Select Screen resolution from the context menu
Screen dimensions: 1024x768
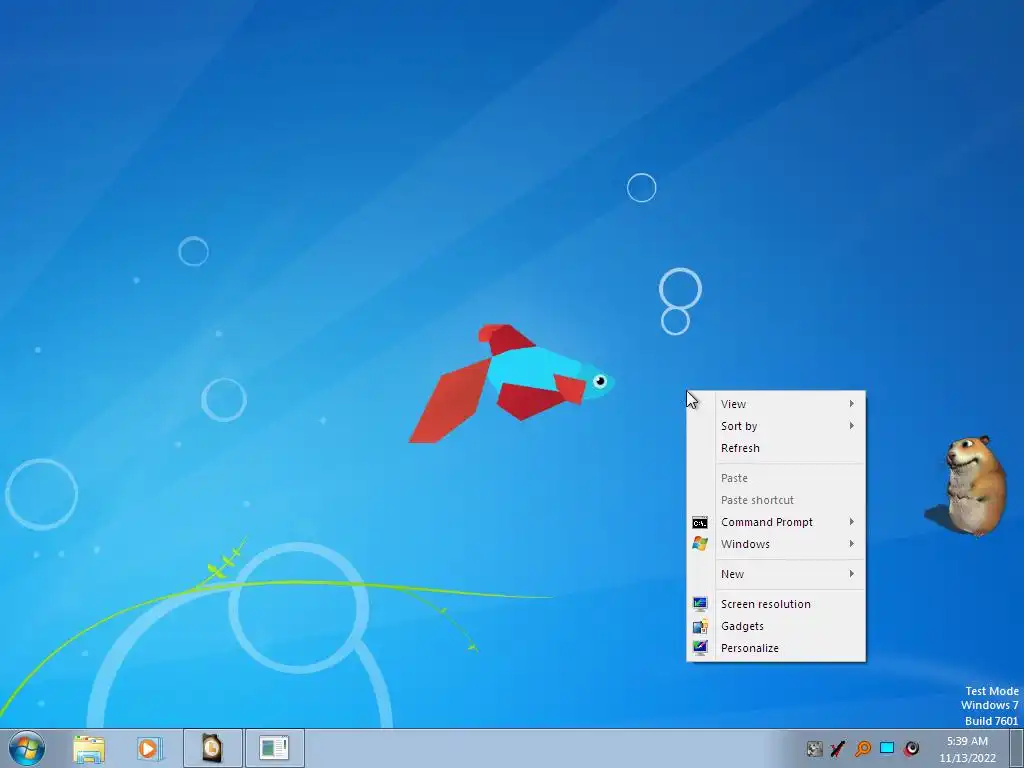pyautogui.click(x=776, y=604)
